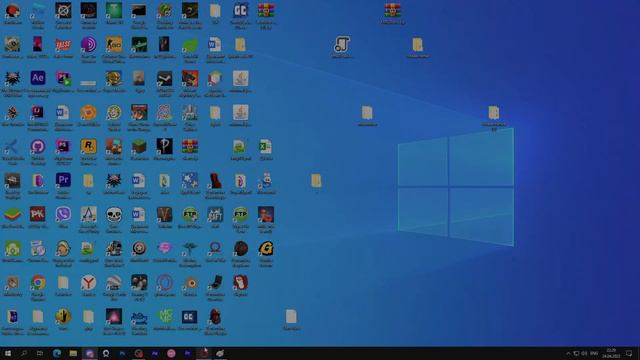This screenshot has height=360, width=640.
Task: Select the BlueStacks layered icon
Action: pyautogui.click(x=12, y=214)
